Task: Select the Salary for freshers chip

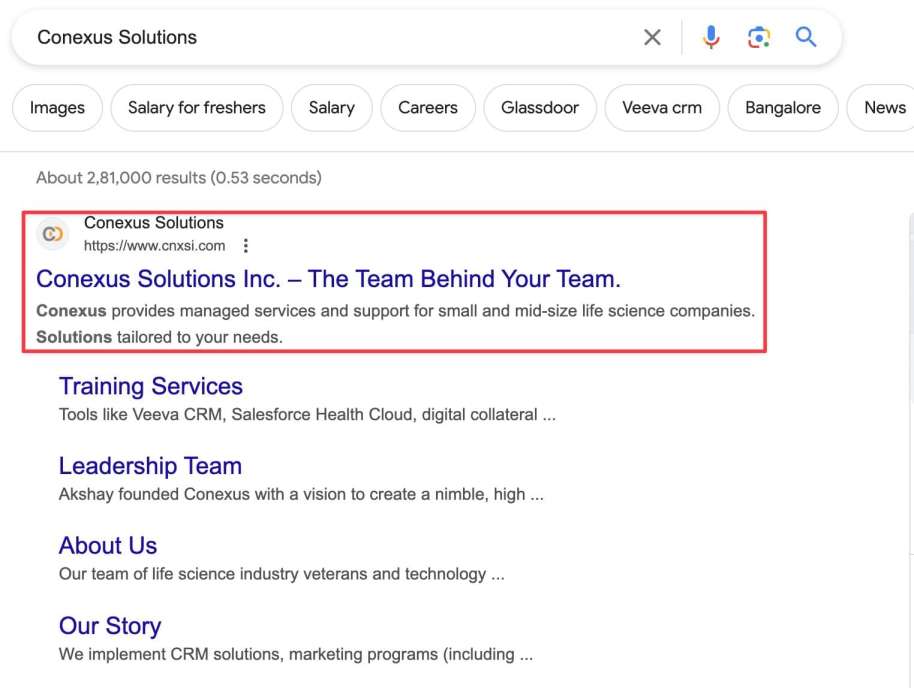Action: click(x=197, y=108)
